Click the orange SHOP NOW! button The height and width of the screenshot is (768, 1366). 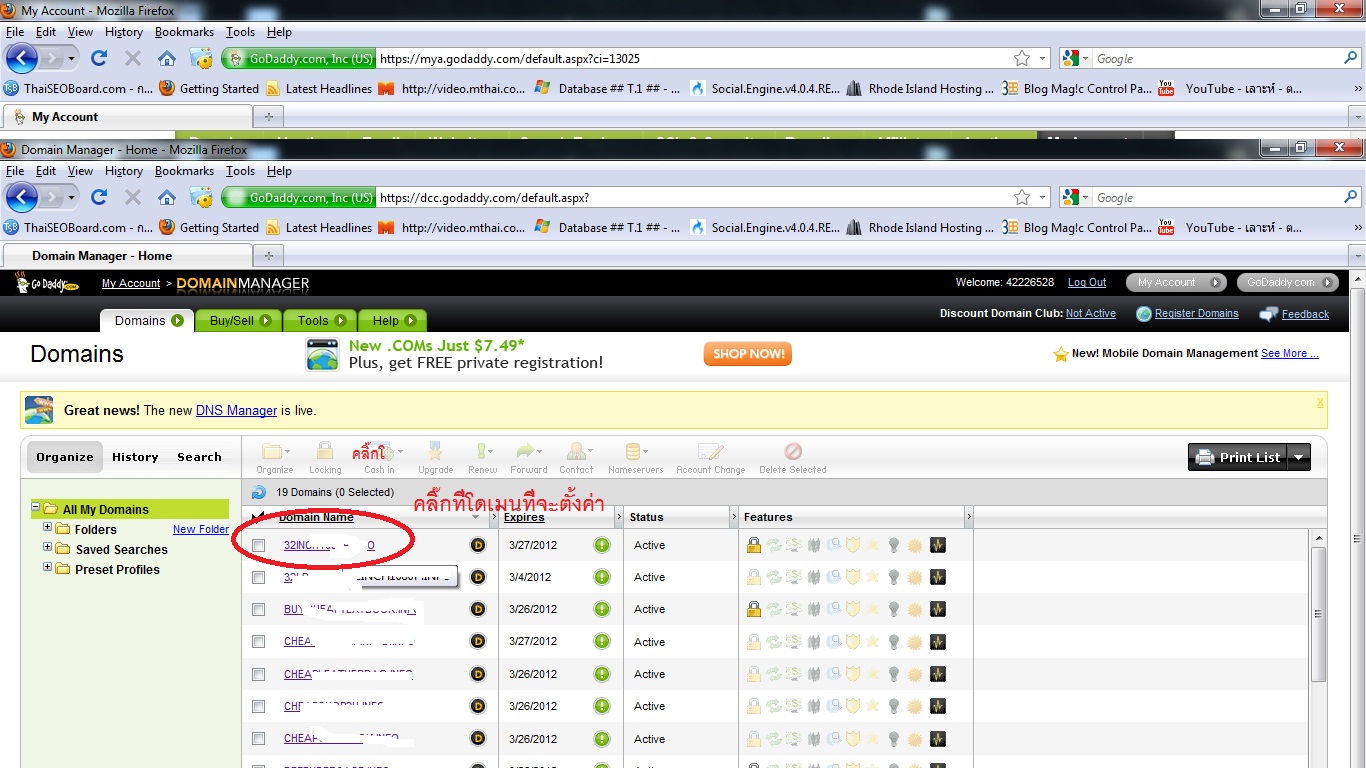coord(747,353)
